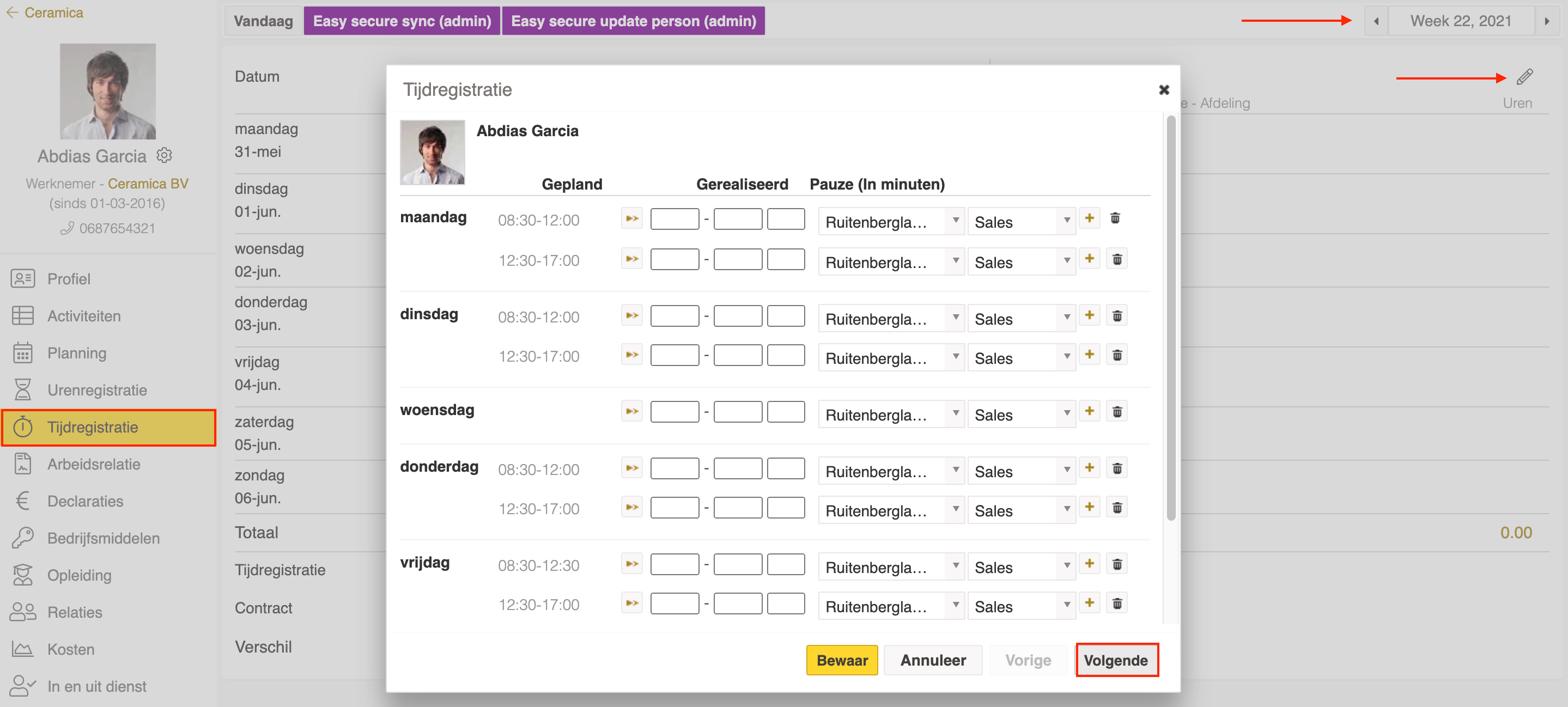Image resolution: width=1568 pixels, height=707 pixels.
Task: Delete the maandag 12:30-17:00 row via trash icon
Action: point(1117,259)
